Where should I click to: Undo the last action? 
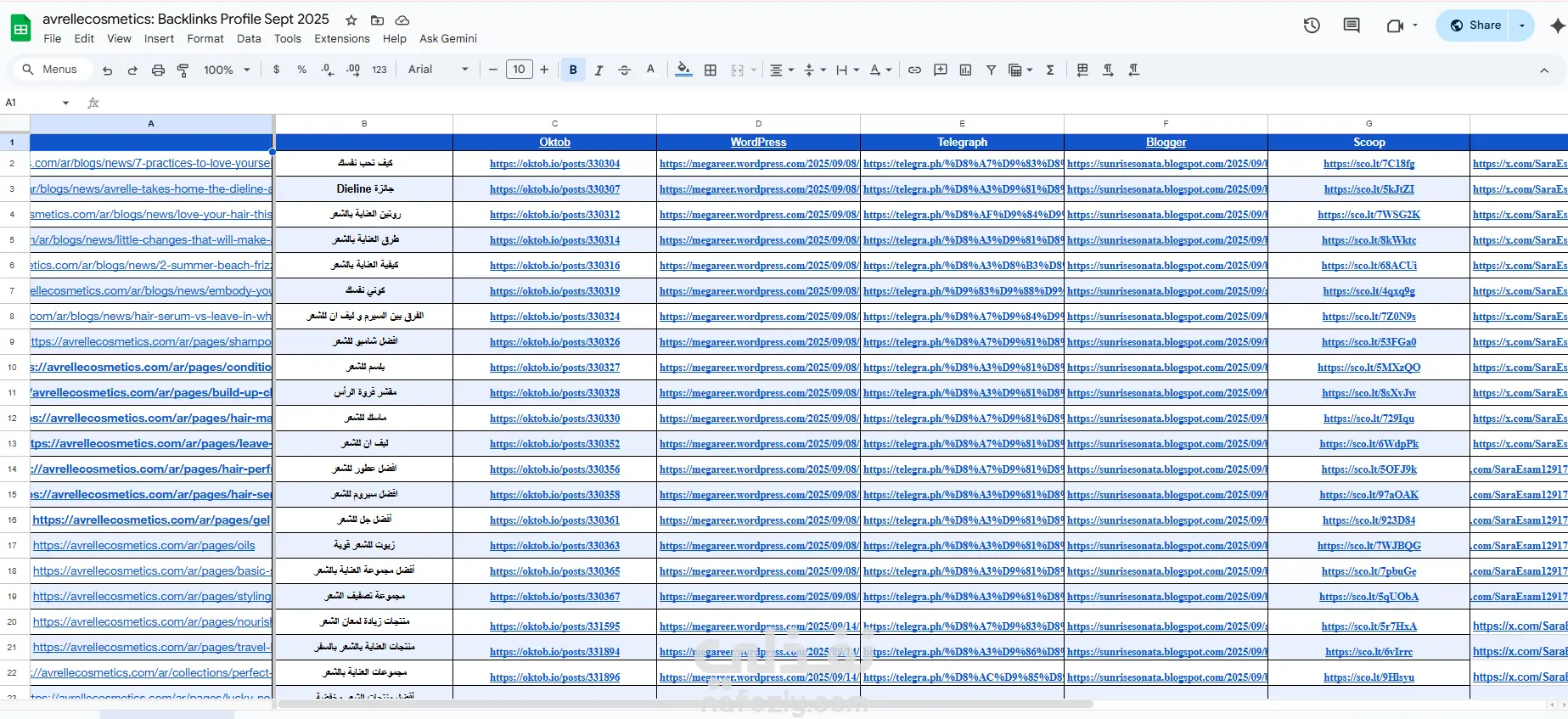pyautogui.click(x=107, y=70)
